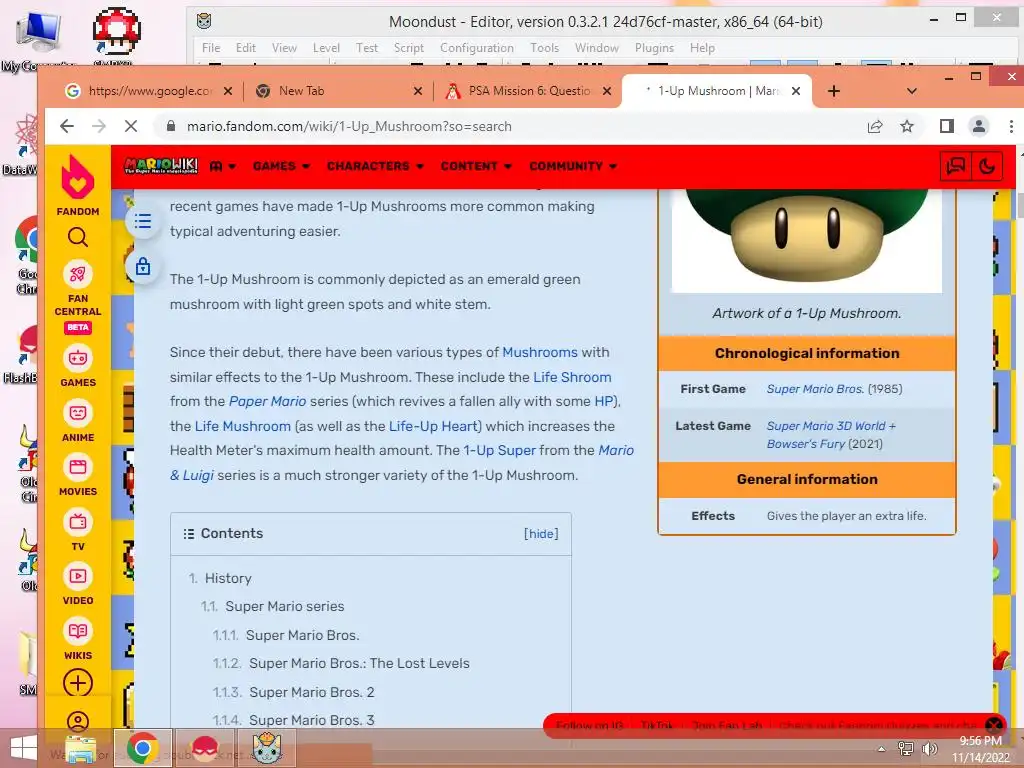The width and height of the screenshot is (1024, 768).
Task: Expand the Games dropdown in wiki nav
Action: (x=281, y=166)
